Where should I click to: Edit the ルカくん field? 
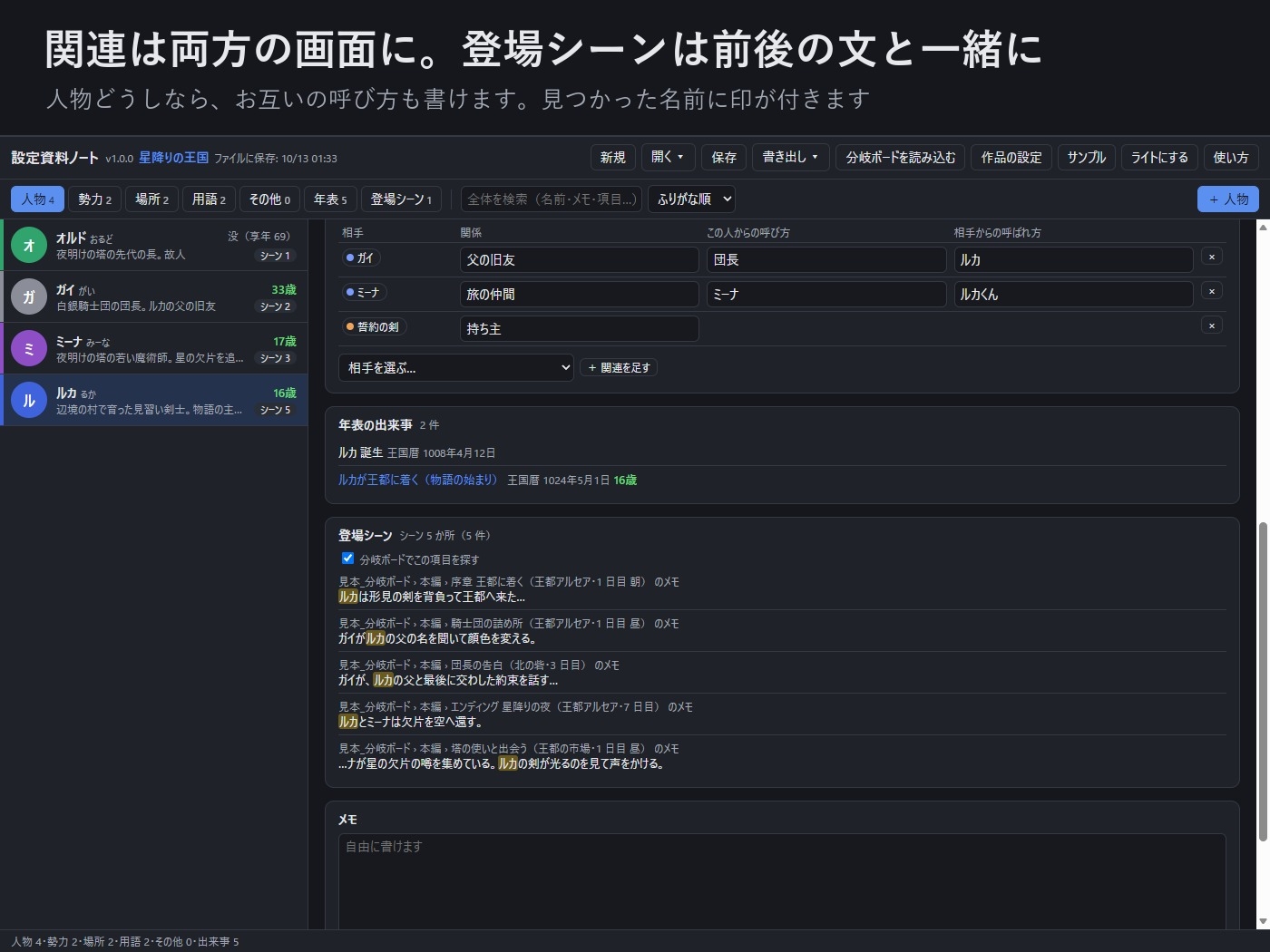(x=1073, y=294)
